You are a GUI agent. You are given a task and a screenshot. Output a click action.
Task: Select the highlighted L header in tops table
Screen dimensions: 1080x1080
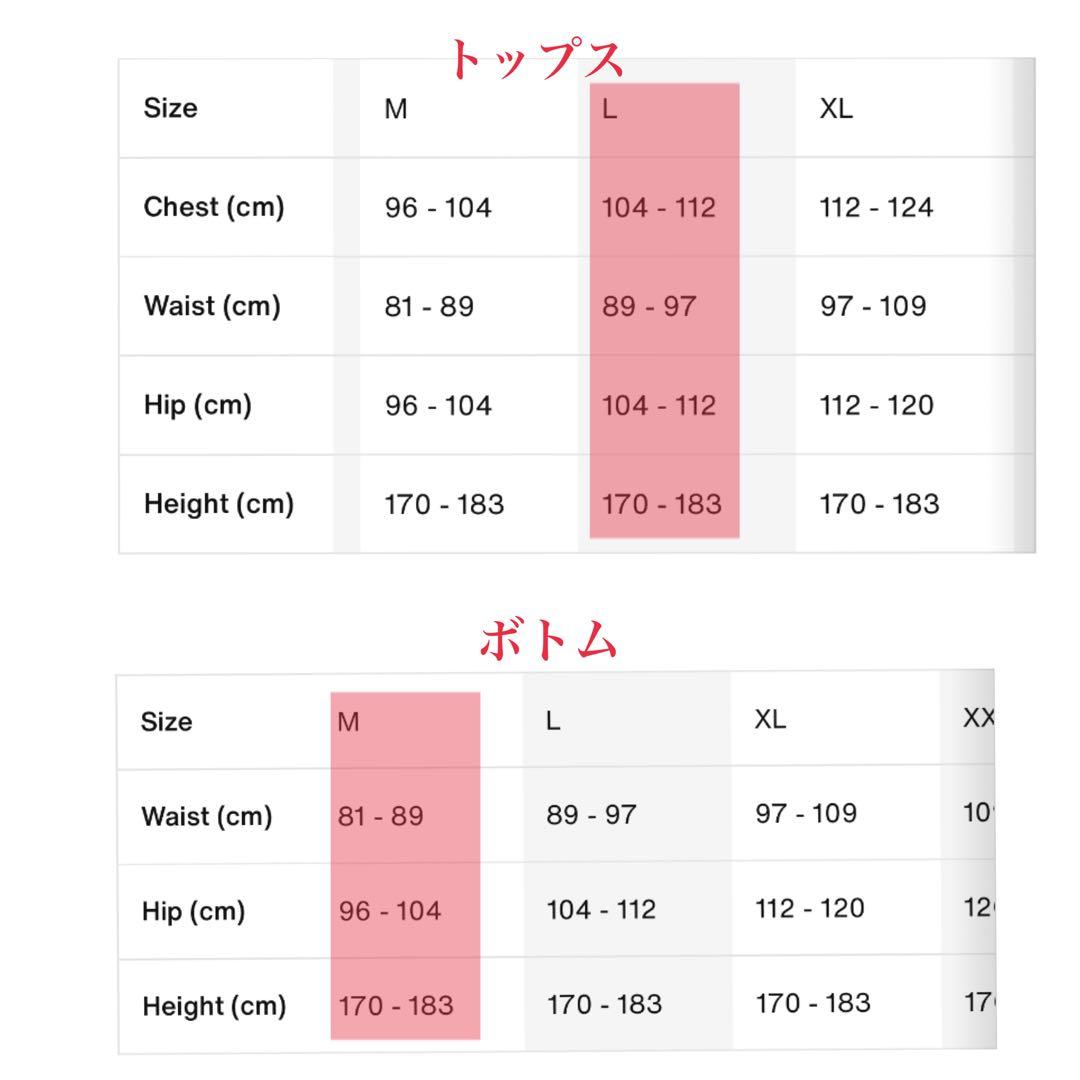coord(610,110)
